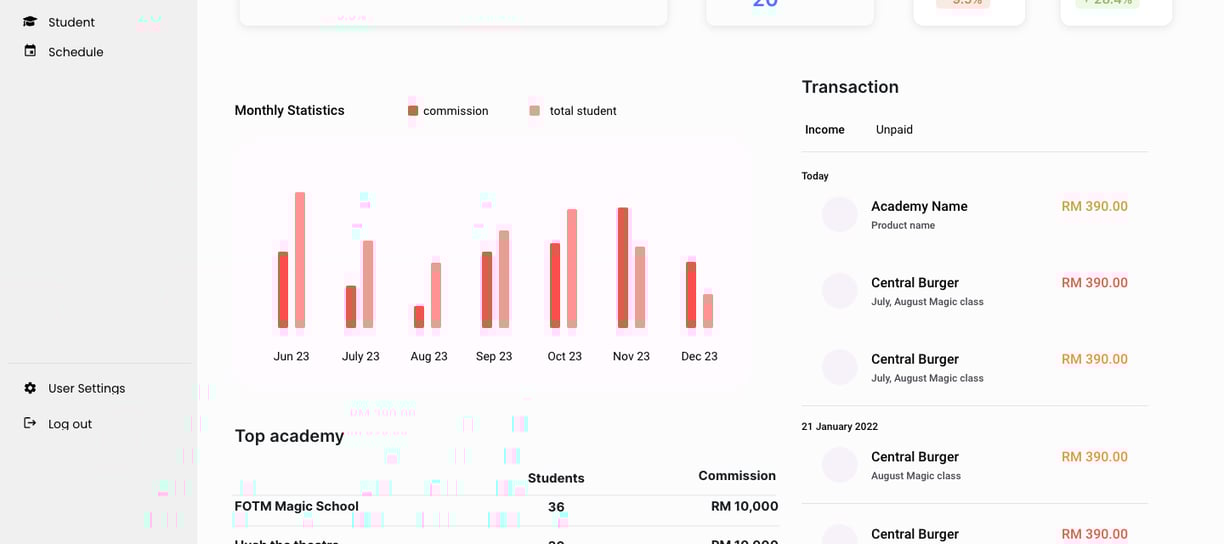Select the Jun 23 total student bar
1224x544 pixels.
tap(300, 260)
